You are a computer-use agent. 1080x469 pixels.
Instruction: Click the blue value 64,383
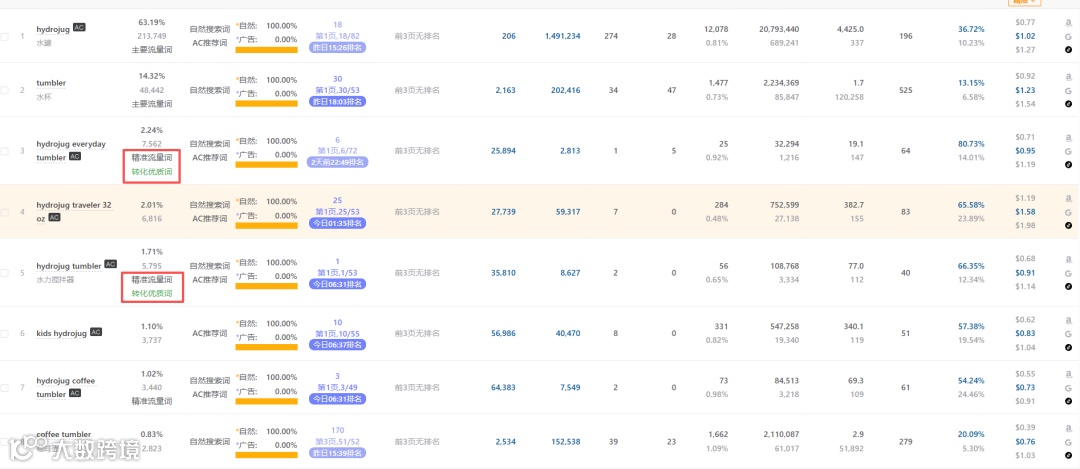pyautogui.click(x=503, y=387)
